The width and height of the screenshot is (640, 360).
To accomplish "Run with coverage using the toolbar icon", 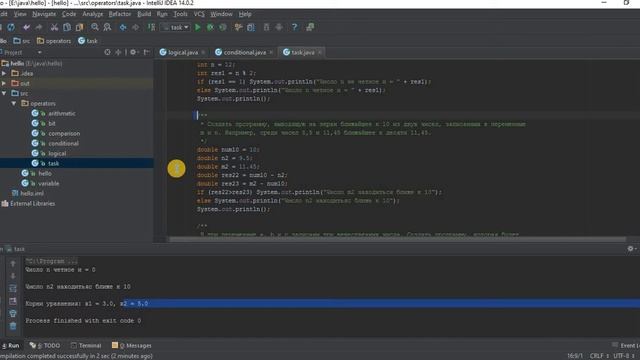I will click(x=223, y=27).
